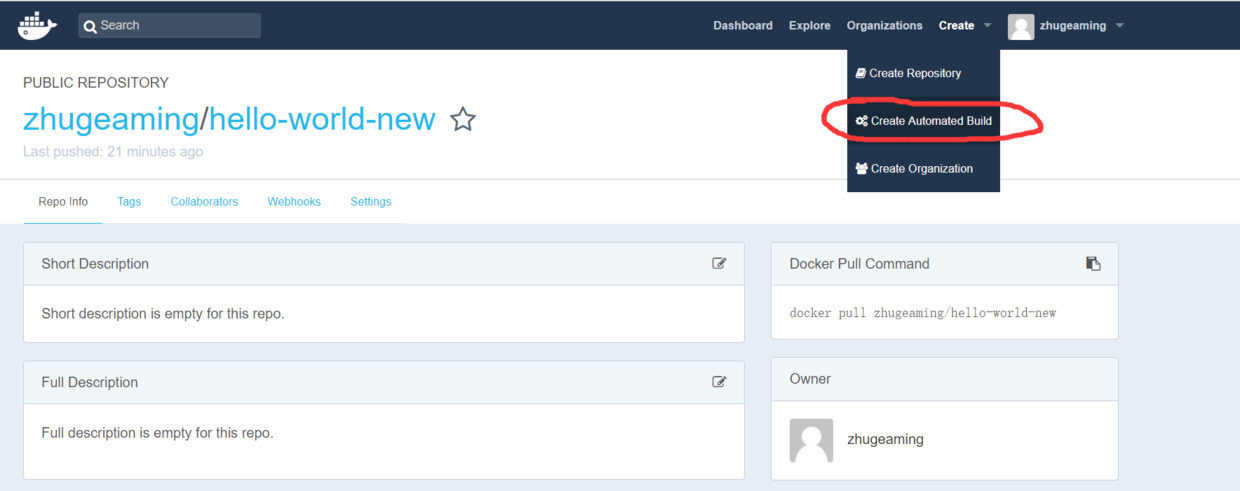Open the Webhooks tab
1240x491 pixels.
coord(294,202)
